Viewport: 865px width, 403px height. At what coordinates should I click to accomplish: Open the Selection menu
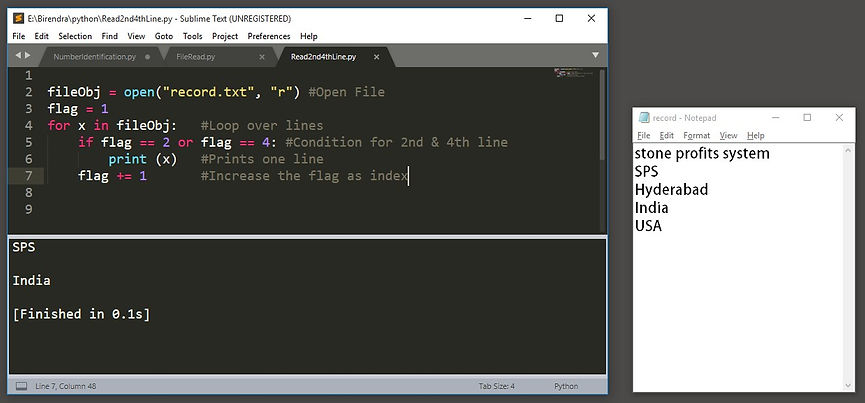click(x=75, y=36)
